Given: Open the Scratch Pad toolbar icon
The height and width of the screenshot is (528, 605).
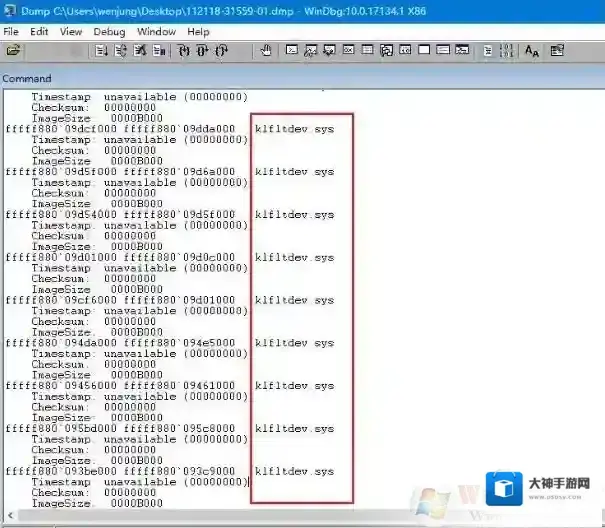Looking at the screenshot, I should [x=424, y=50].
